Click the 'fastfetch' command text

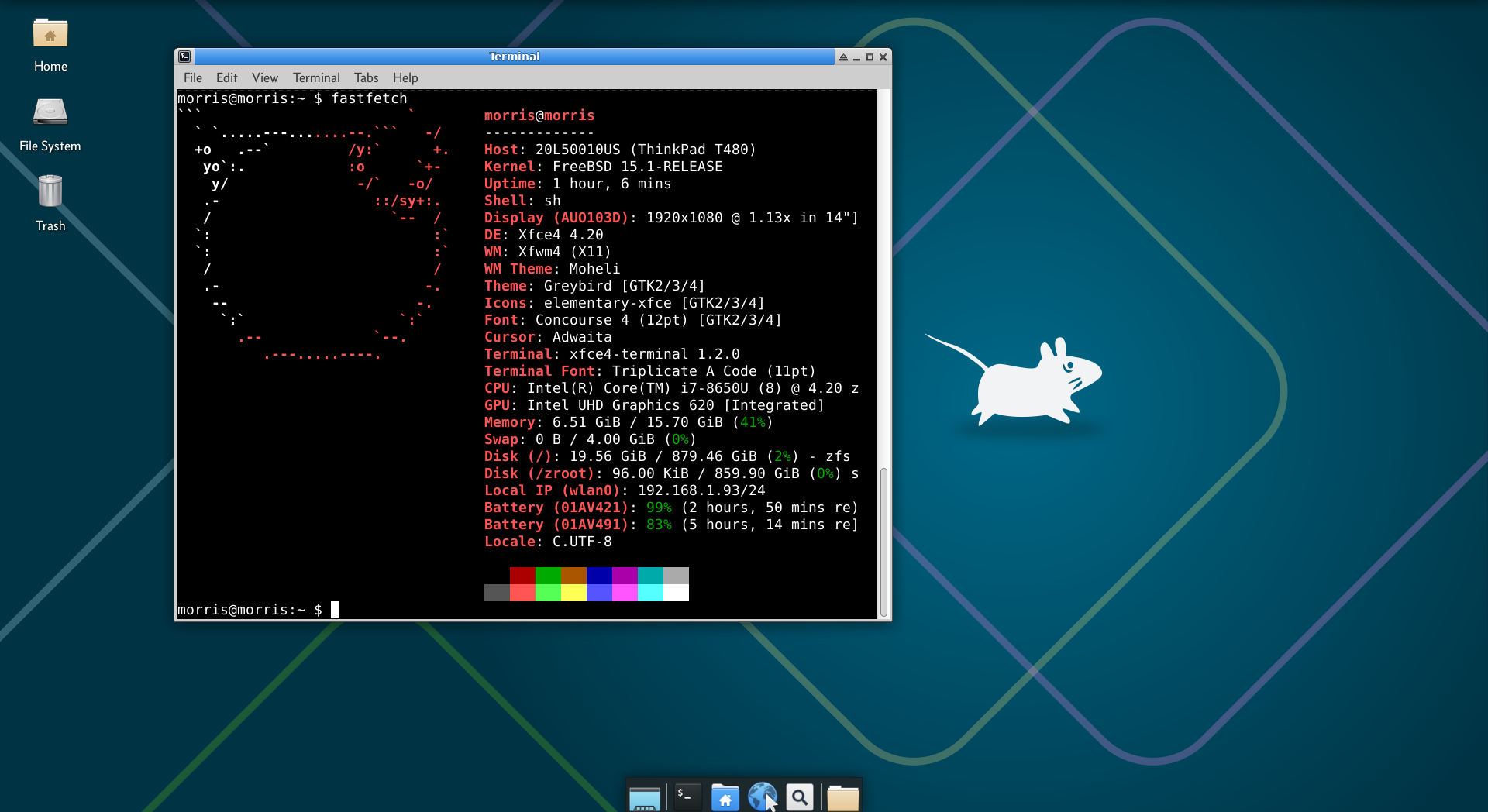(x=369, y=98)
